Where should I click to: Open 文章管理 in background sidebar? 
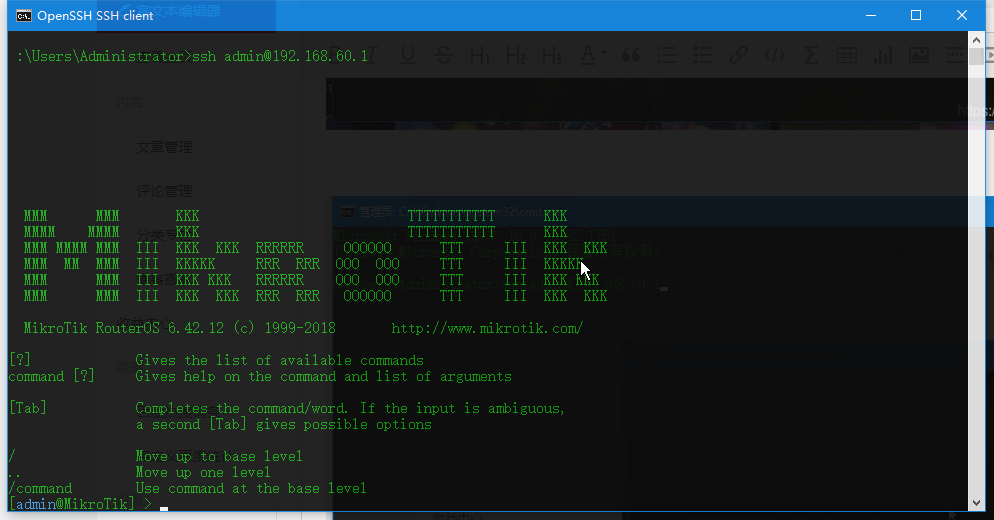165,147
